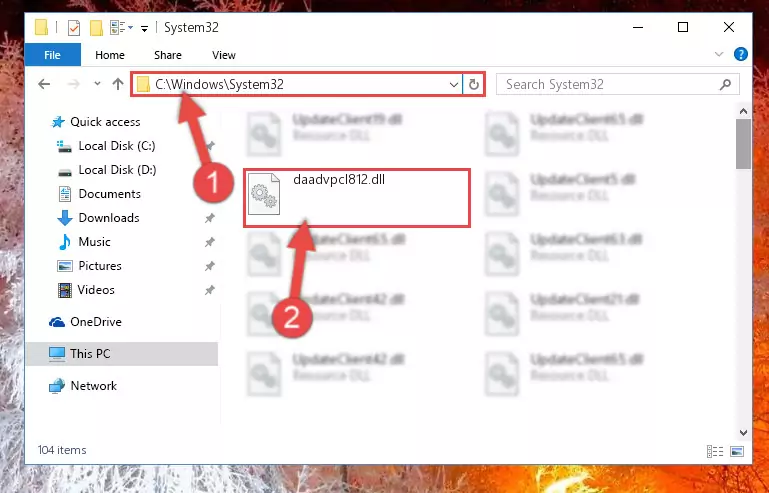Select the daadvpcl812.dll file
Viewport: 769px width, 493px height.
(x=357, y=198)
